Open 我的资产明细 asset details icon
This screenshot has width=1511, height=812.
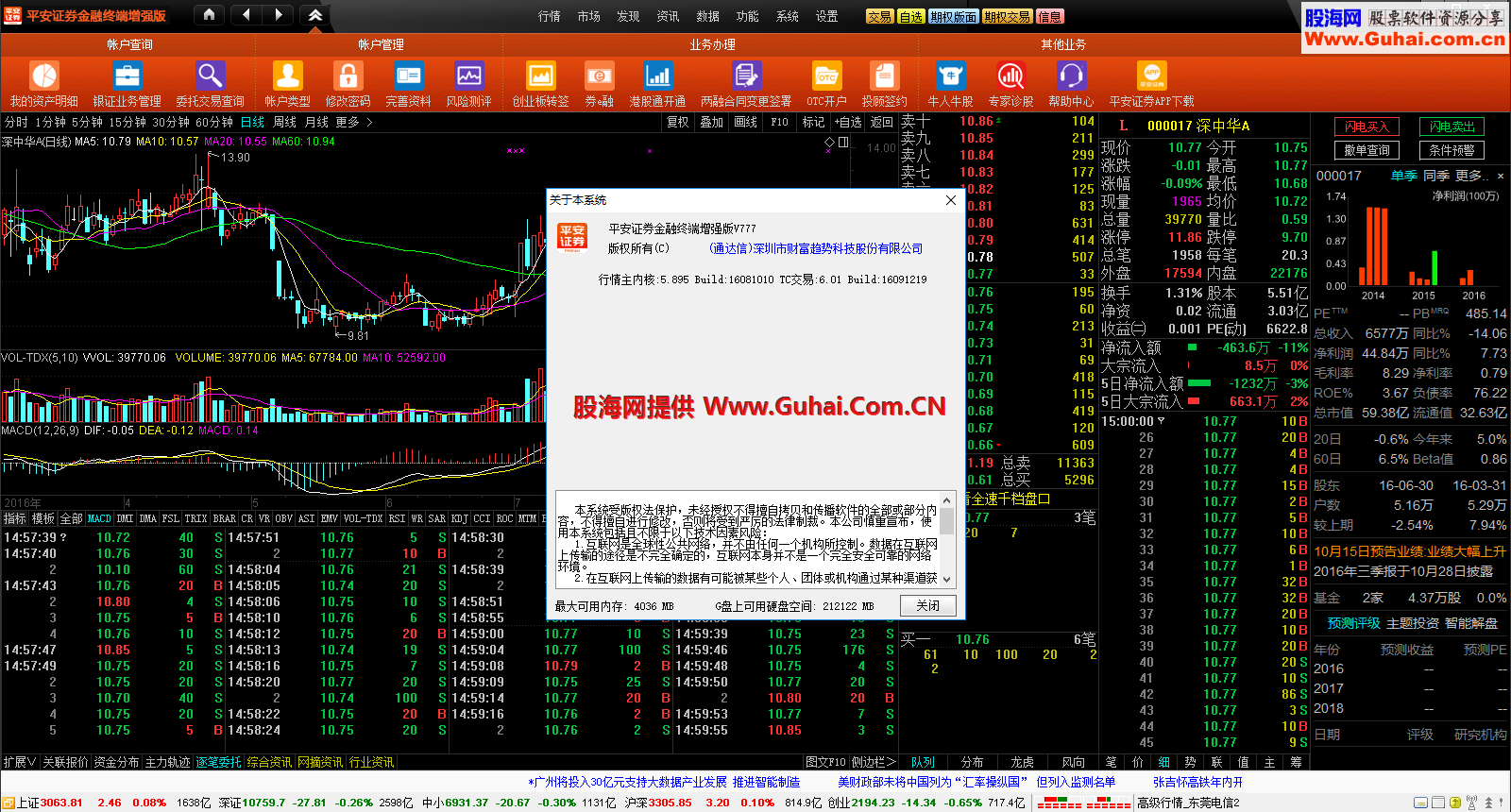click(44, 76)
